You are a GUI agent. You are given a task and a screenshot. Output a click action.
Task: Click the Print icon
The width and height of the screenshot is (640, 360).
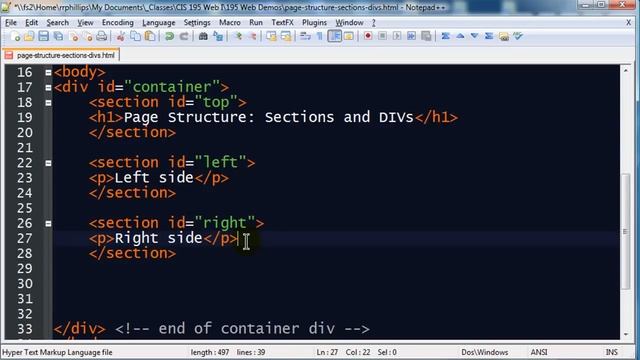point(102,37)
